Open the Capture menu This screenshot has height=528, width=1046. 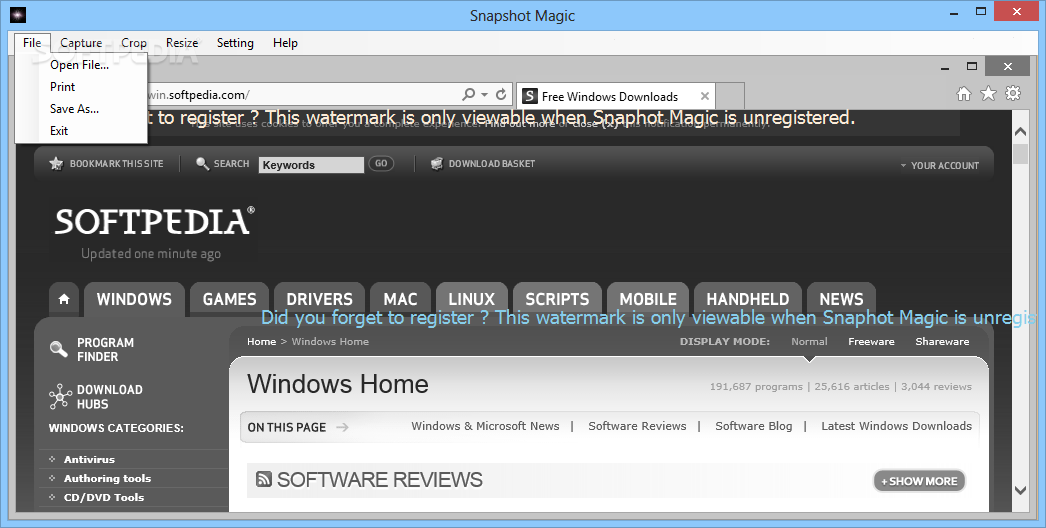(81, 43)
